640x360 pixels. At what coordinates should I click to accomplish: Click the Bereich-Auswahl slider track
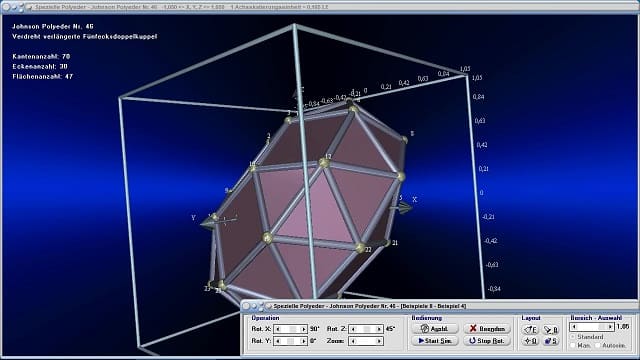[592, 327]
